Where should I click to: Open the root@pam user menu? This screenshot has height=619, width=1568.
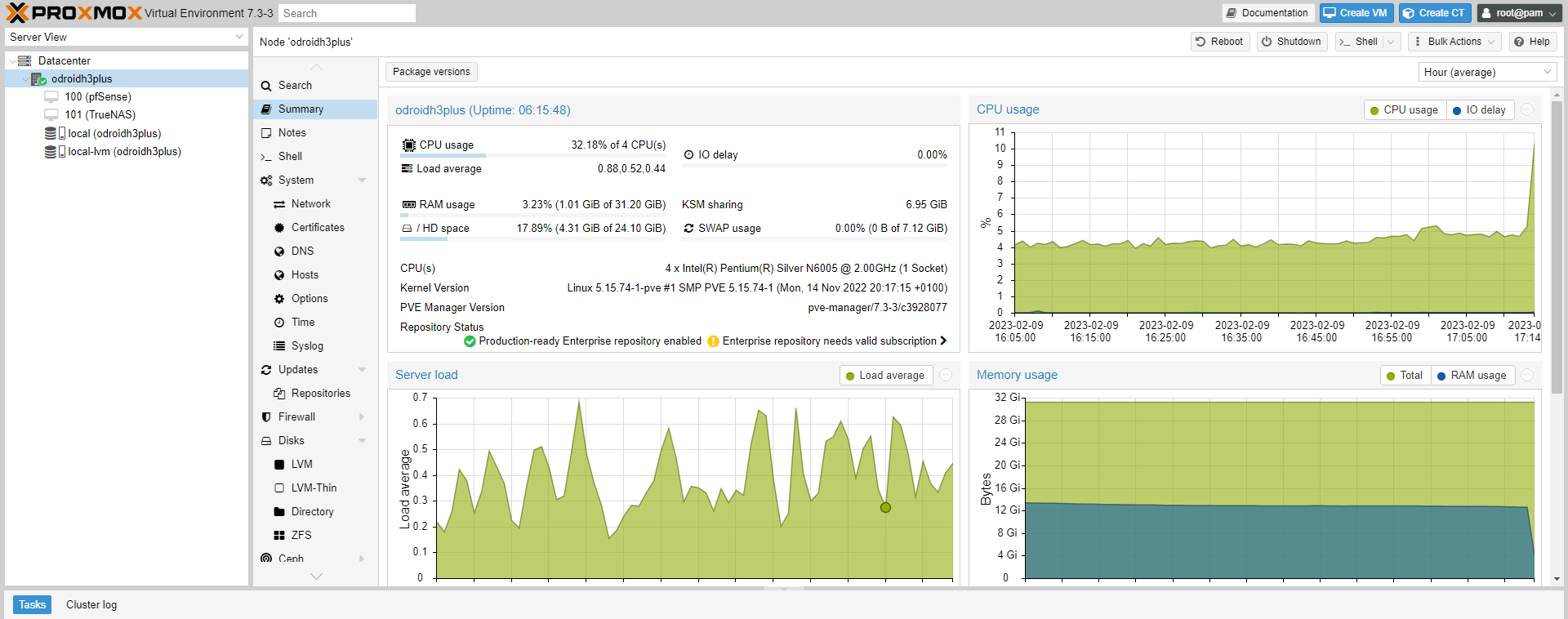pos(1520,13)
